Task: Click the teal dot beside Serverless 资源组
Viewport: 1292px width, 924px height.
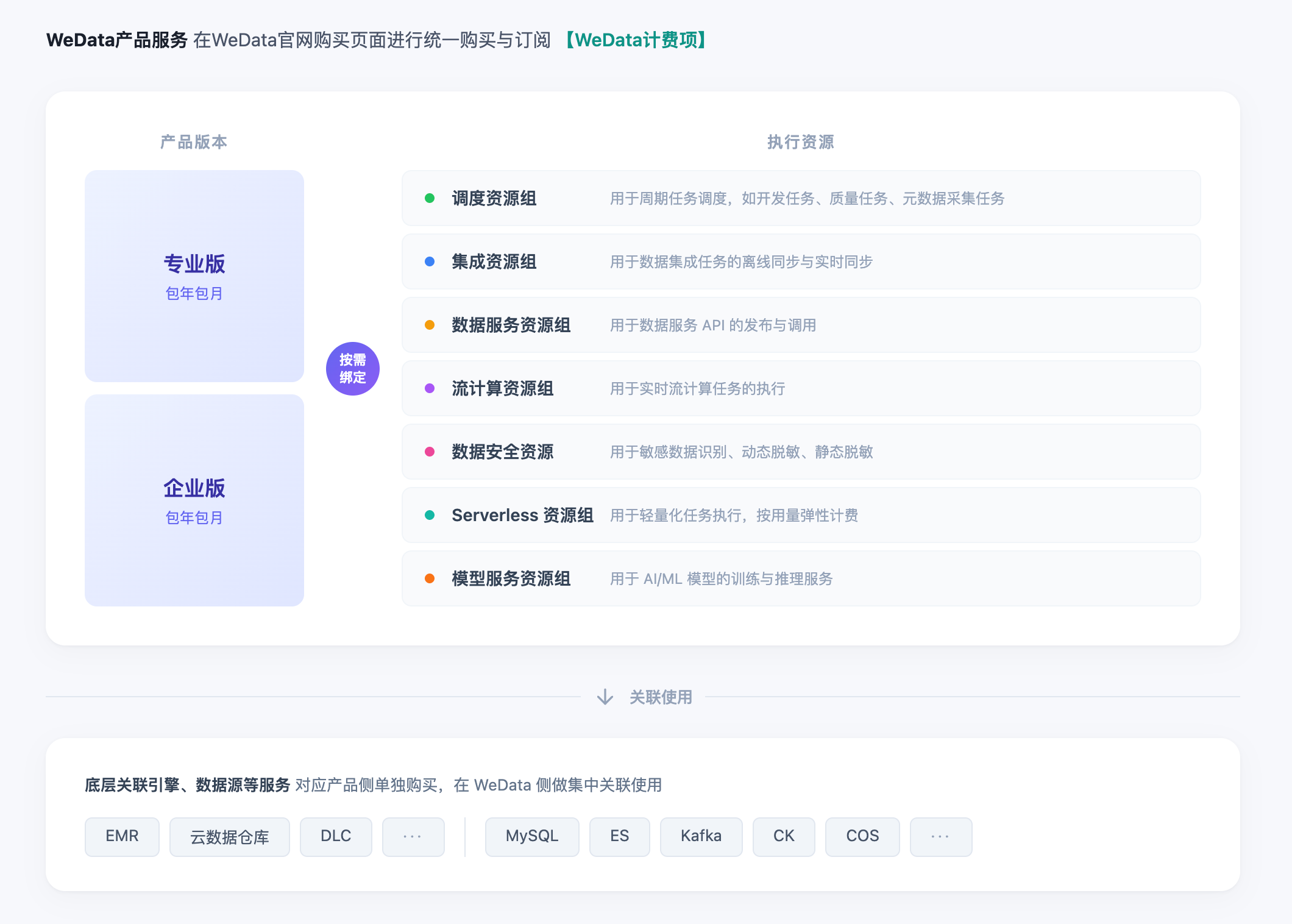Action: [x=430, y=515]
